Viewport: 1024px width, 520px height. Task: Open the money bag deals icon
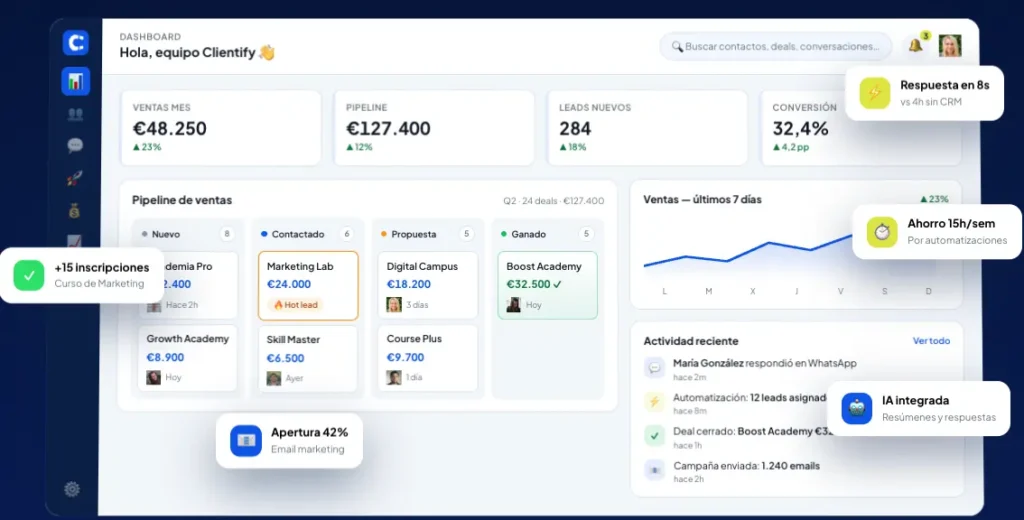tap(75, 210)
